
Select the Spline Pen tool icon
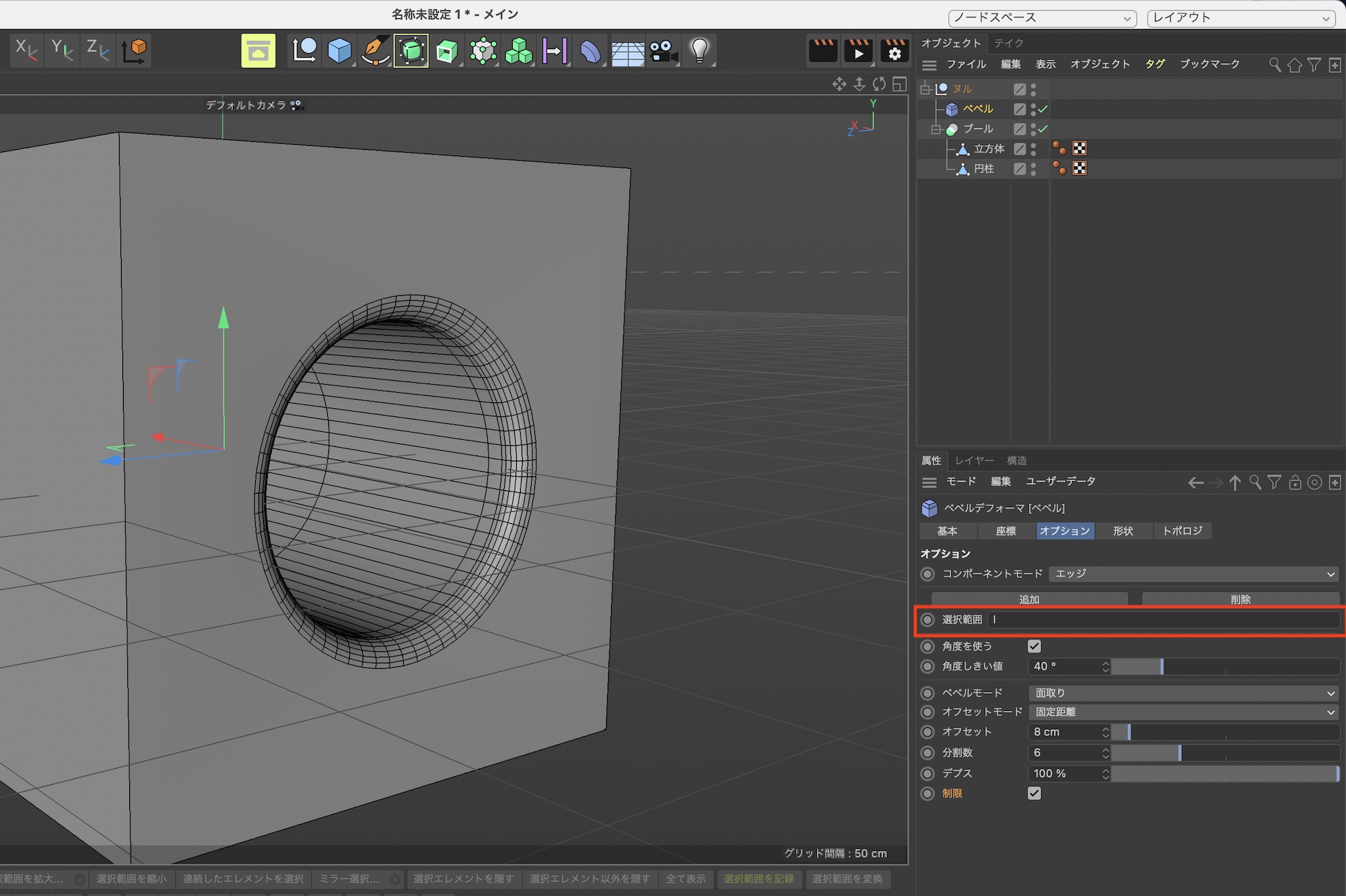point(375,51)
